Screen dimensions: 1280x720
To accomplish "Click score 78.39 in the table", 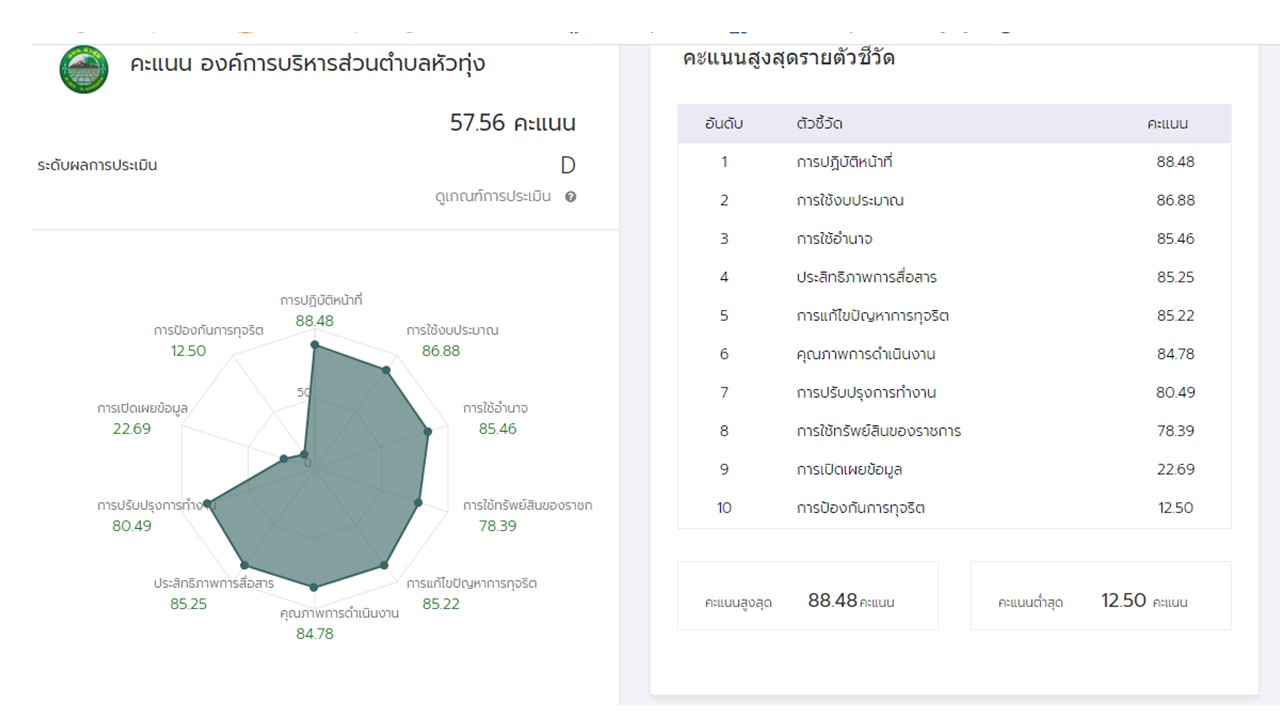I will point(1175,431).
